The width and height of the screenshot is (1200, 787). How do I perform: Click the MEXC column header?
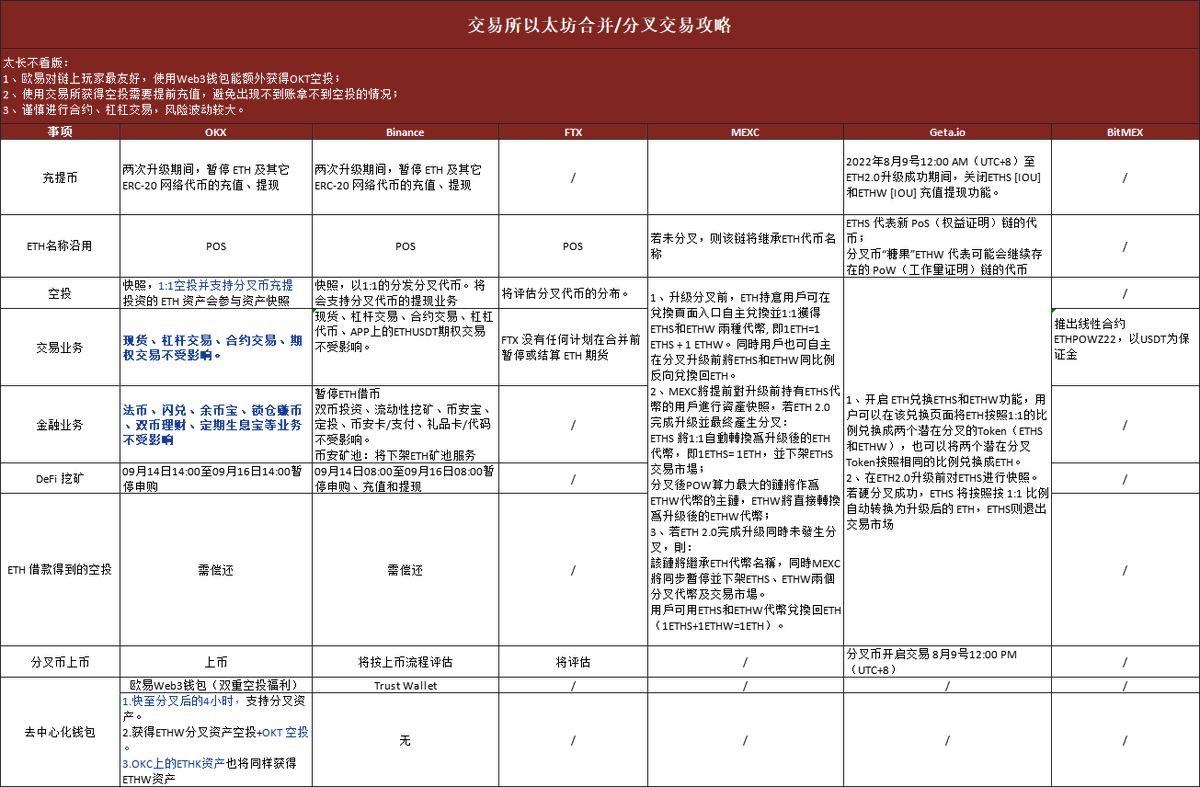point(745,132)
